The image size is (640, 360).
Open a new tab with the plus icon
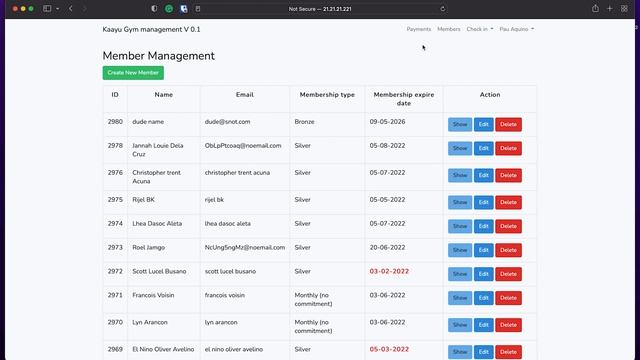pyautogui.click(x=609, y=9)
